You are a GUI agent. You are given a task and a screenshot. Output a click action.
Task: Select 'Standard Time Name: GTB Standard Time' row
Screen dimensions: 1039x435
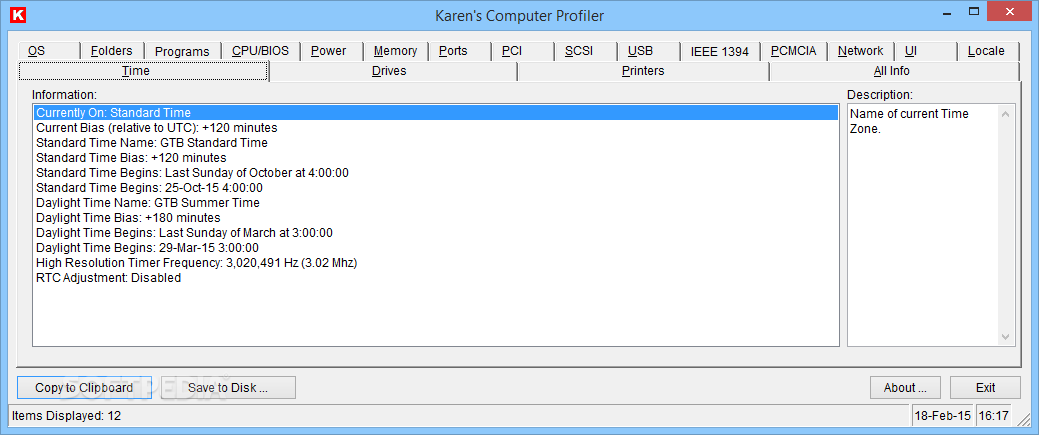436,143
